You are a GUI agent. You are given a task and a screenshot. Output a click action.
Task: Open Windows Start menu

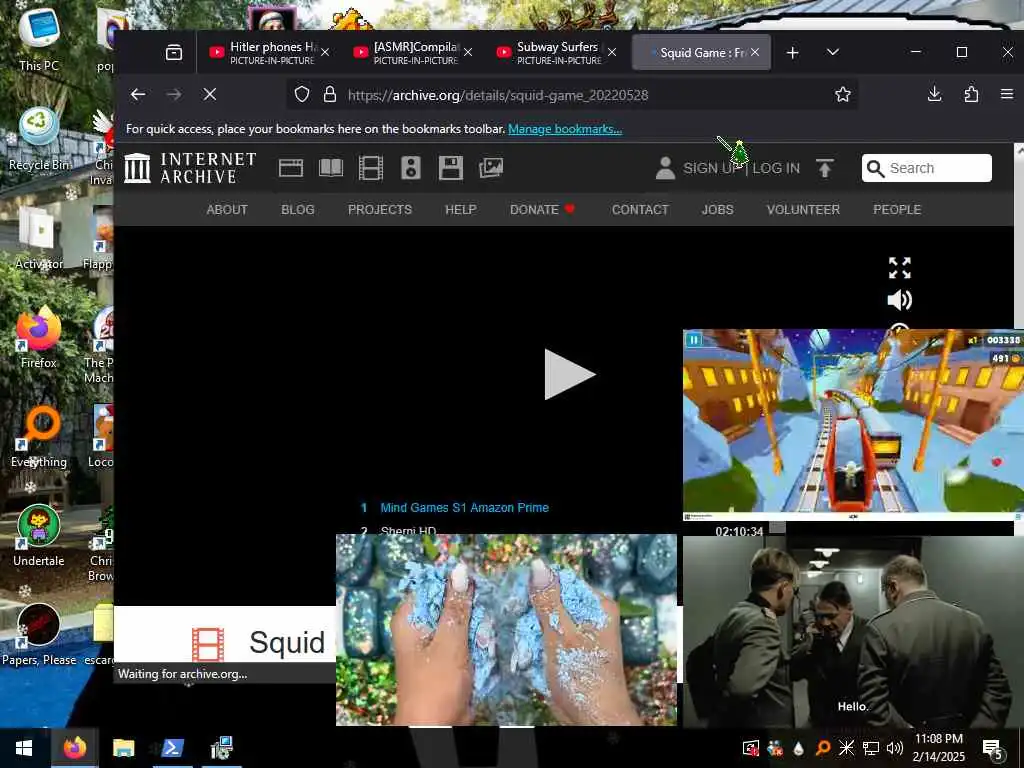pyautogui.click(x=24, y=748)
